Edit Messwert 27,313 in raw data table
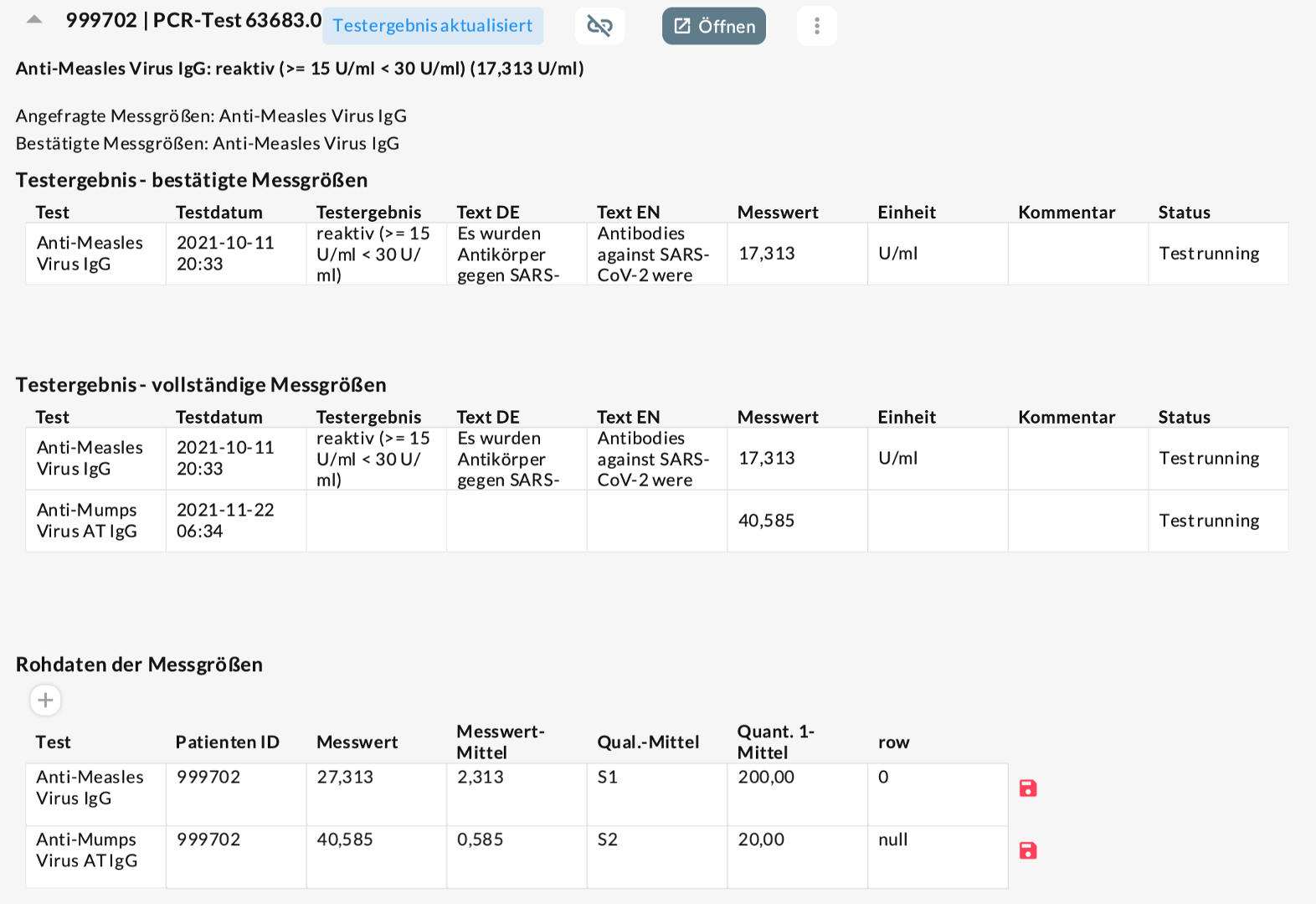This screenshot has width=1316, height=904. [x=345, y=778]
